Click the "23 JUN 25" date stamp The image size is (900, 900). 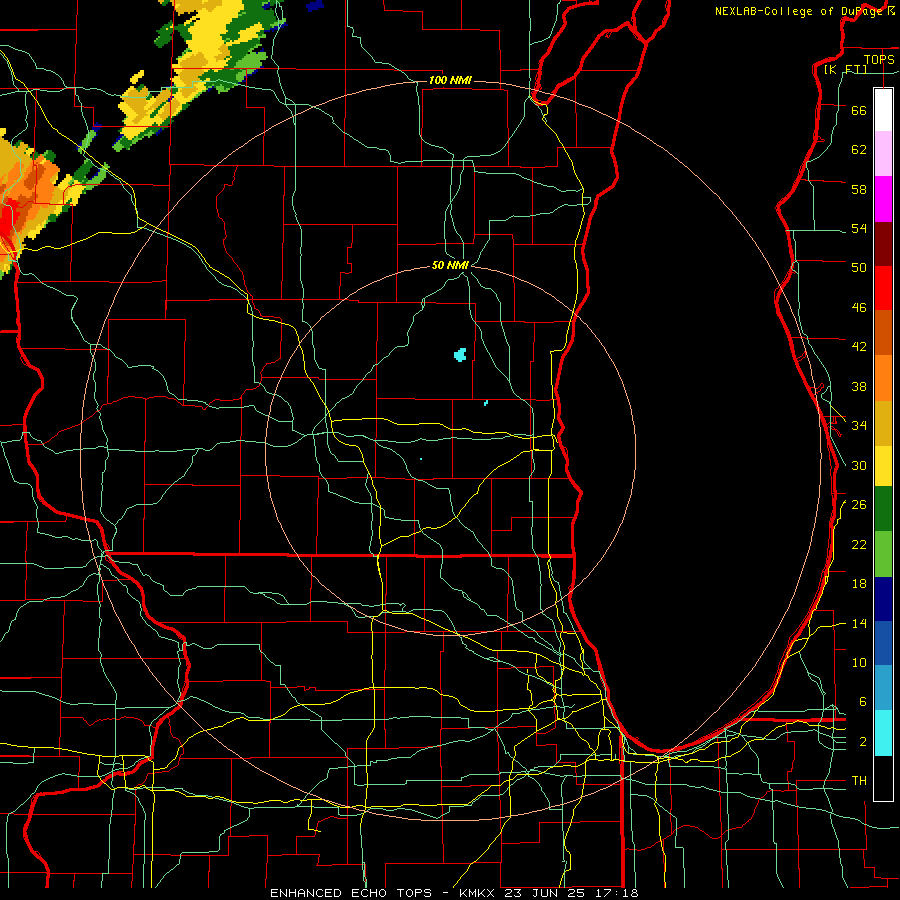(546, 893)
